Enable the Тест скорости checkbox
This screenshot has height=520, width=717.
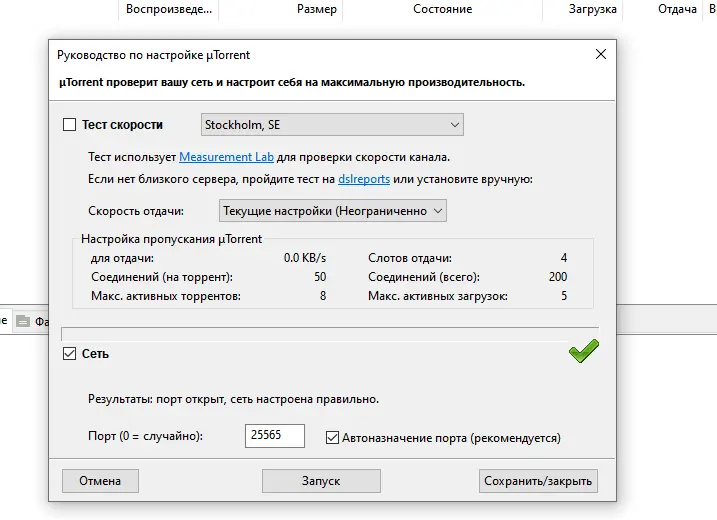coord(69,125)
